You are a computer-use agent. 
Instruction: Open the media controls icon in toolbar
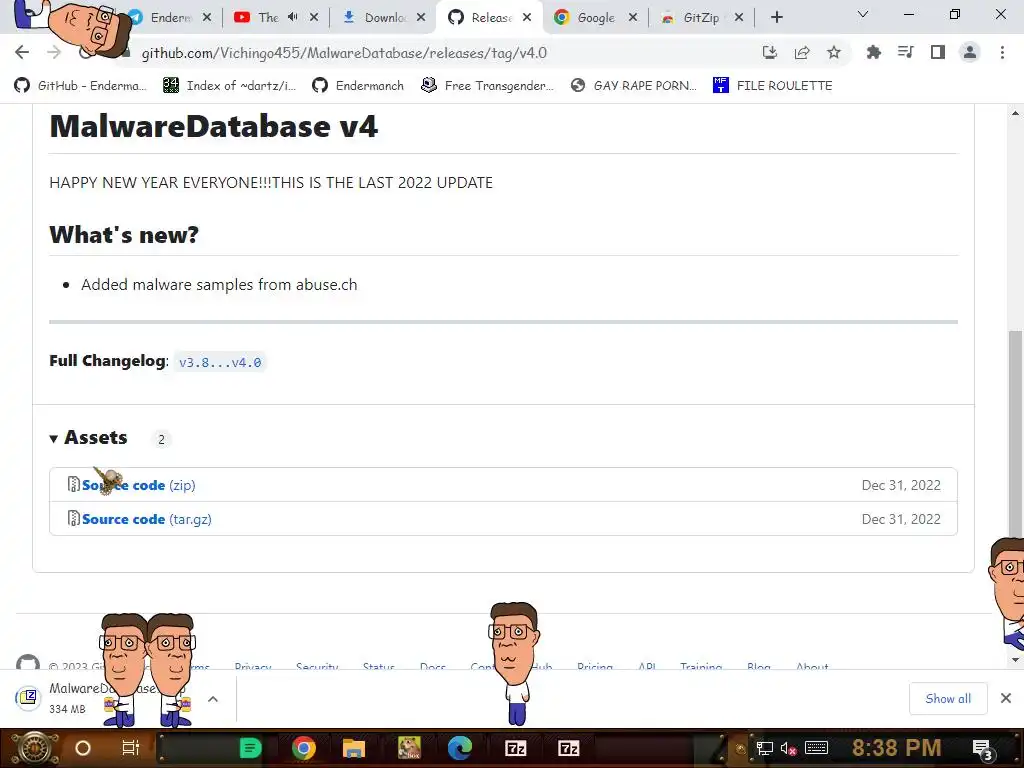pos(906,52)
